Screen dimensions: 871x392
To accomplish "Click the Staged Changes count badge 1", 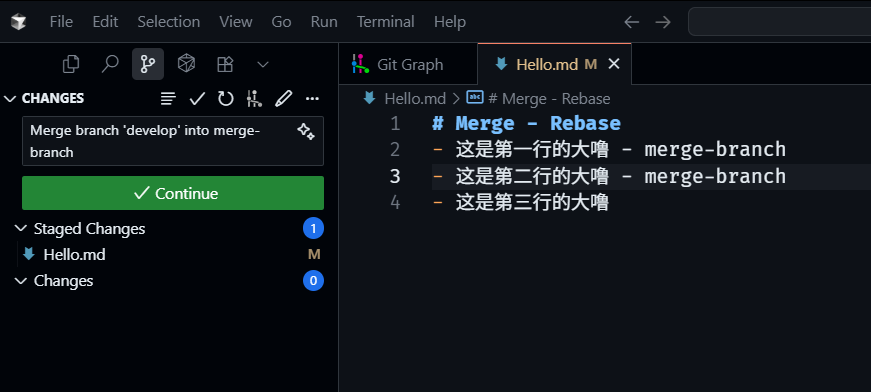I will click(x=313, y=229).
